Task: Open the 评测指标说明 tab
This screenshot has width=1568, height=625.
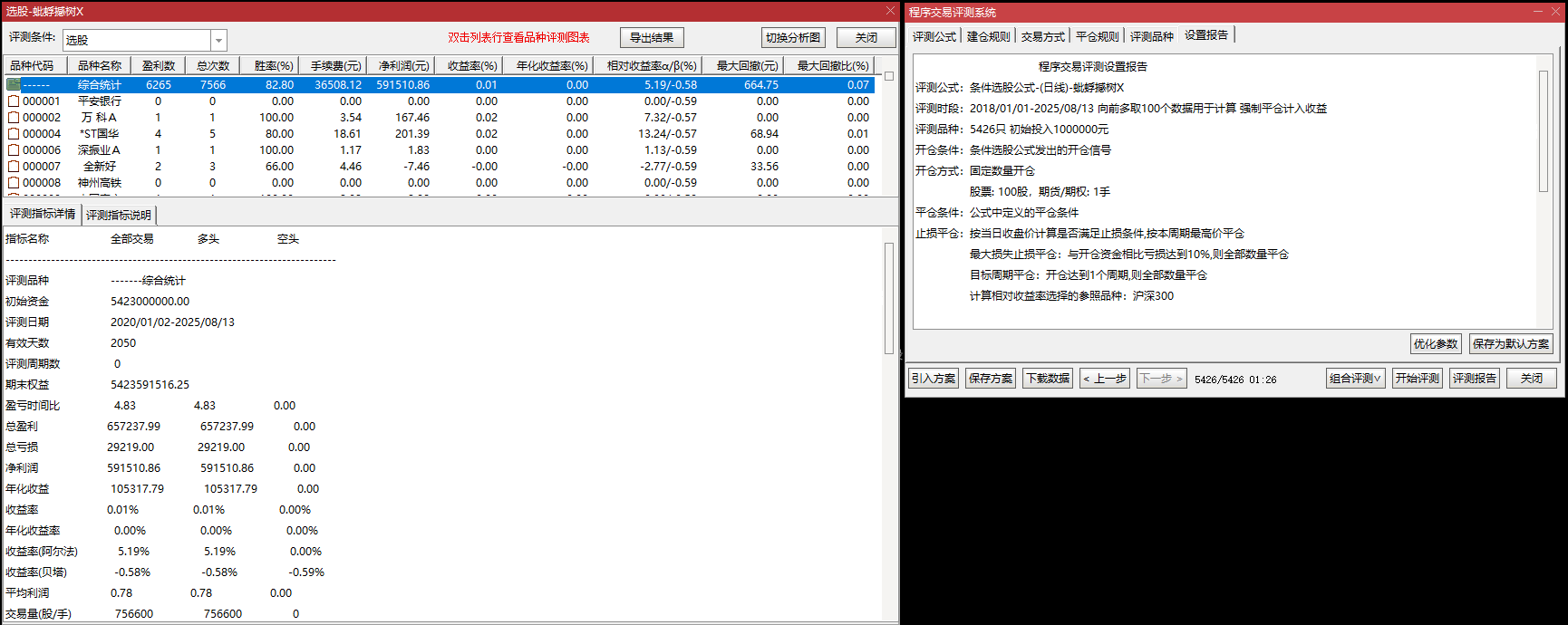Action: (119, 215)
